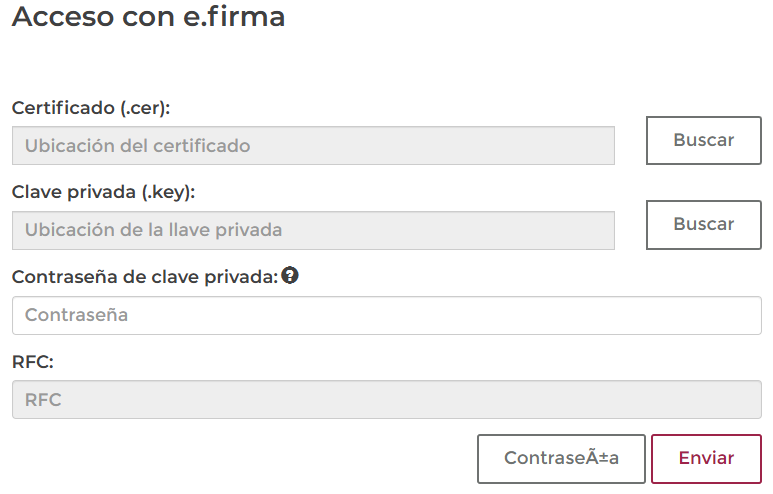Click the Acceso con e.firma heading
The image size is (773, 494).
pyautogui.click(x=148, y=17)
